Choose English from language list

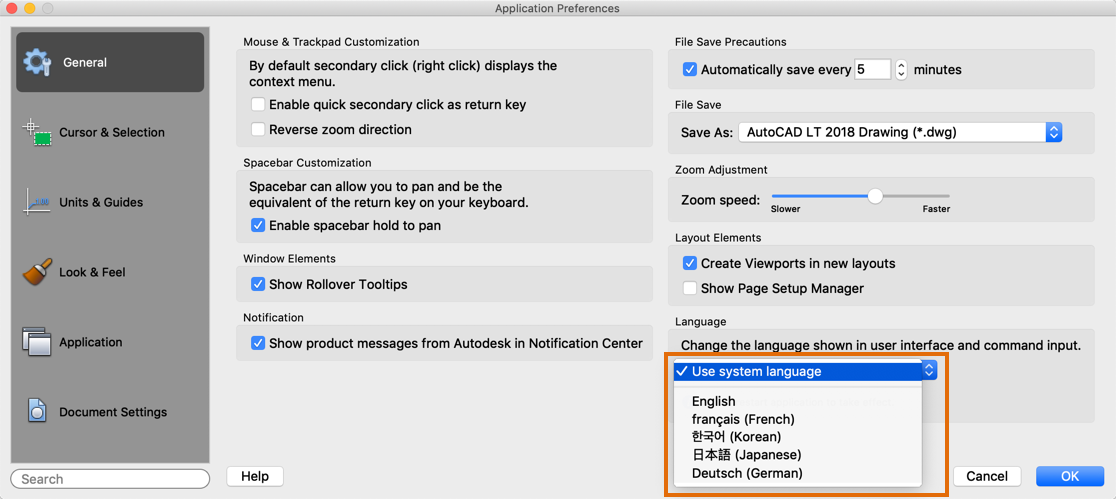point(713,401)
